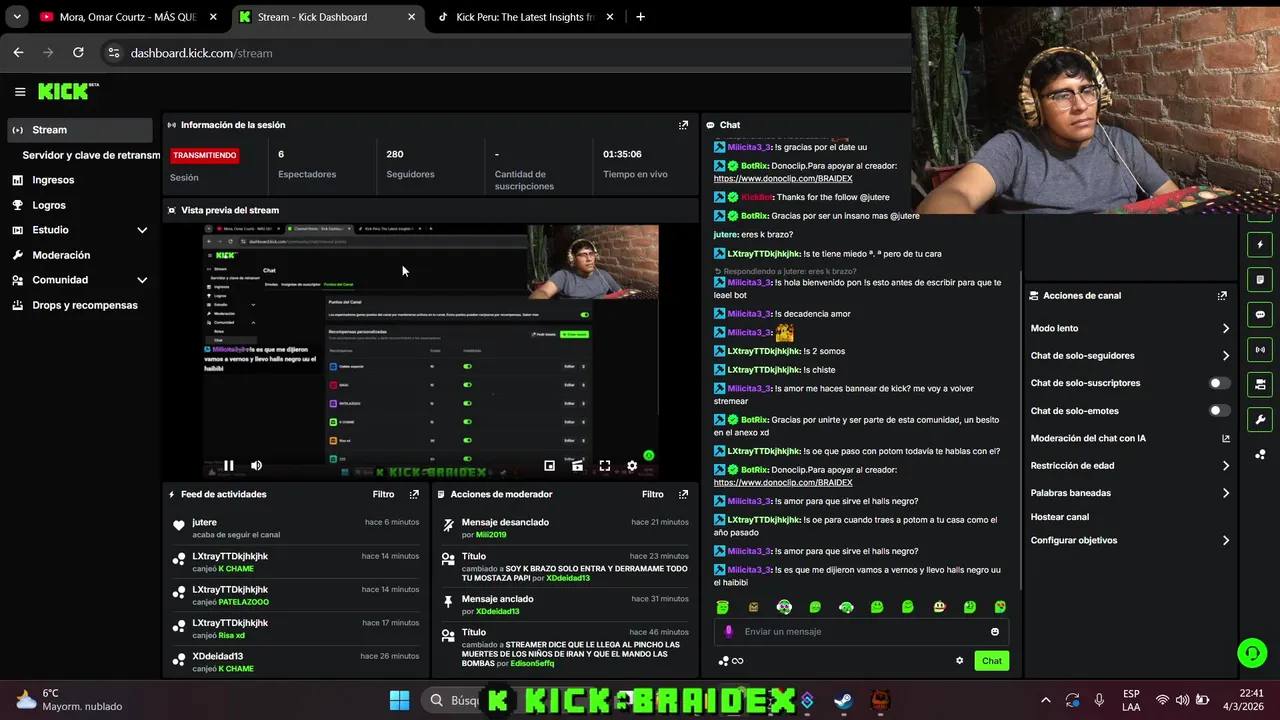Open Filtro in Acciones de moderador

pyautogui.click(x=653, y=494)
